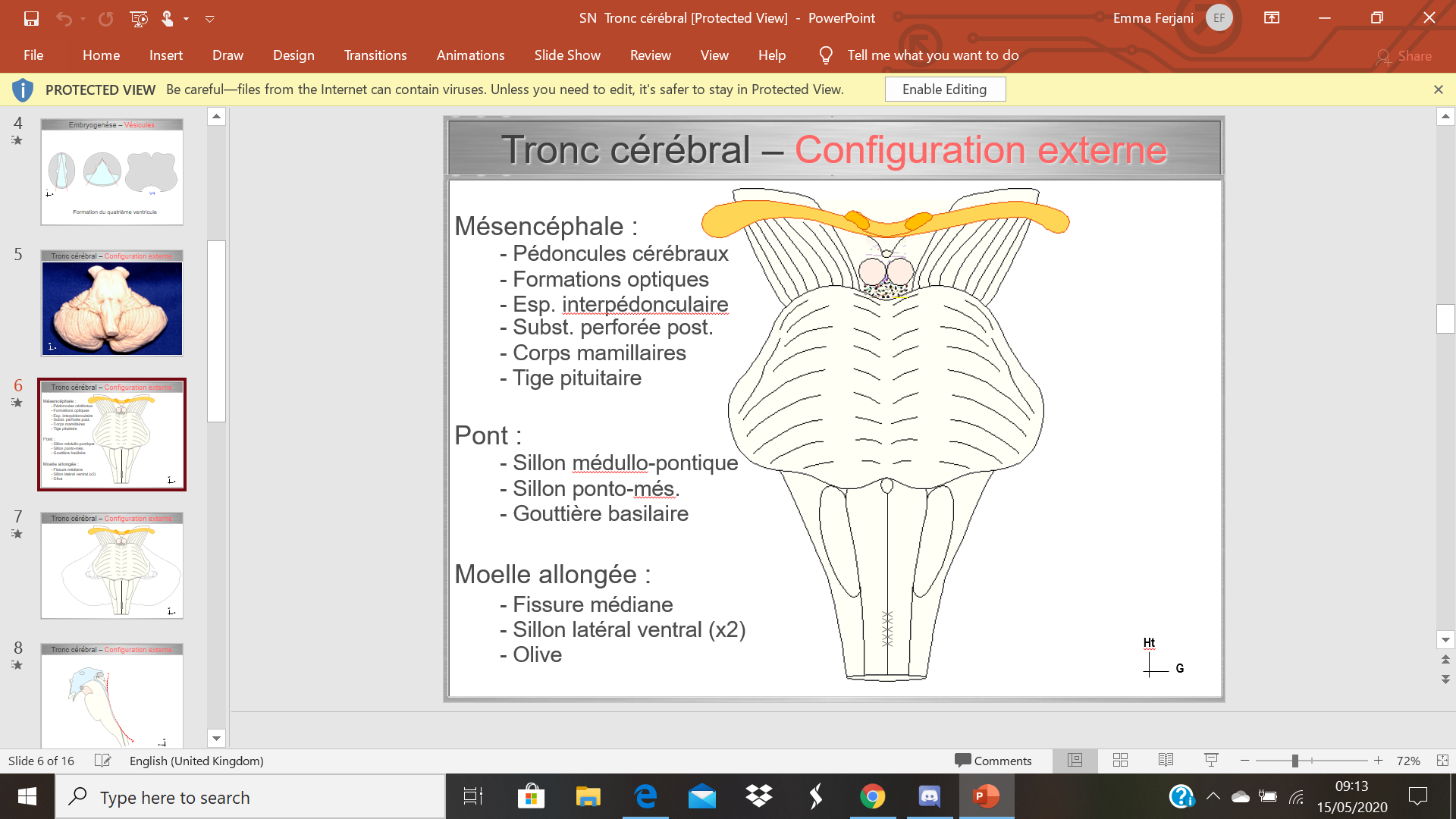Open the Comments pane
Screen dimensions: 1456x819
993,761
